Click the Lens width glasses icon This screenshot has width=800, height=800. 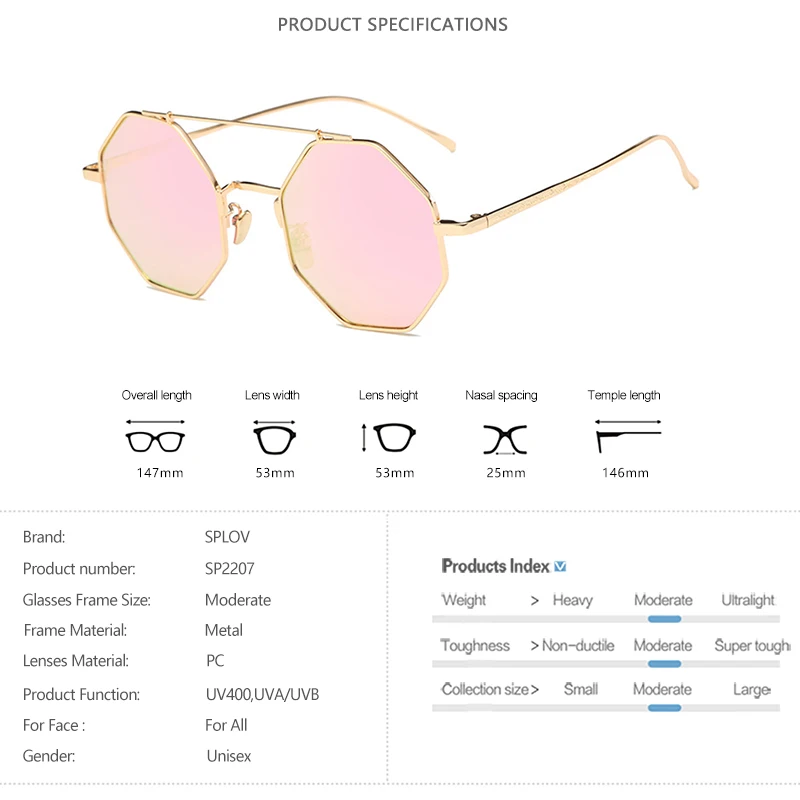tap(273, 438)
